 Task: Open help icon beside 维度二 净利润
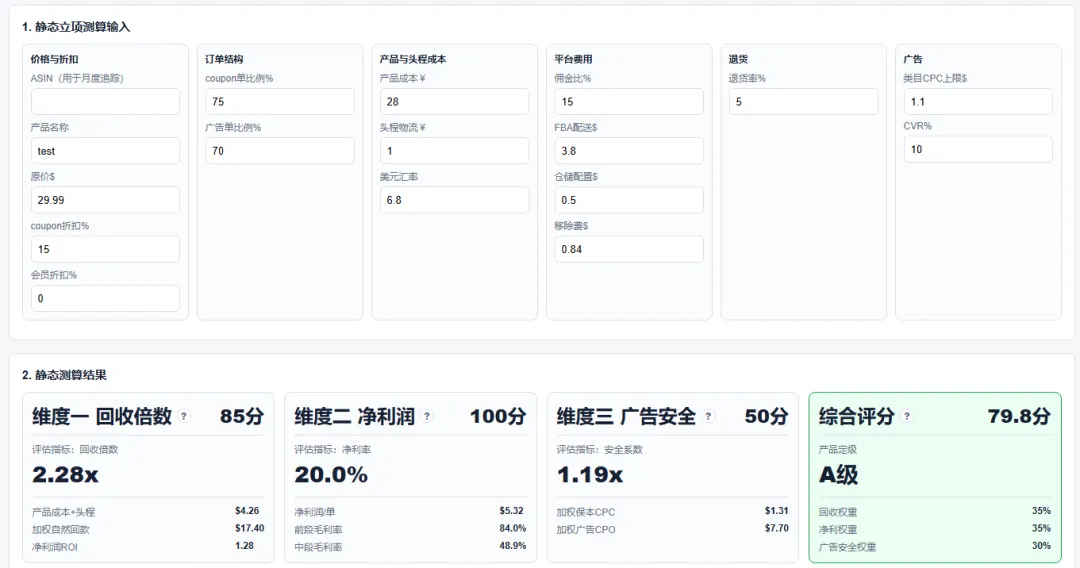point(427,416)
